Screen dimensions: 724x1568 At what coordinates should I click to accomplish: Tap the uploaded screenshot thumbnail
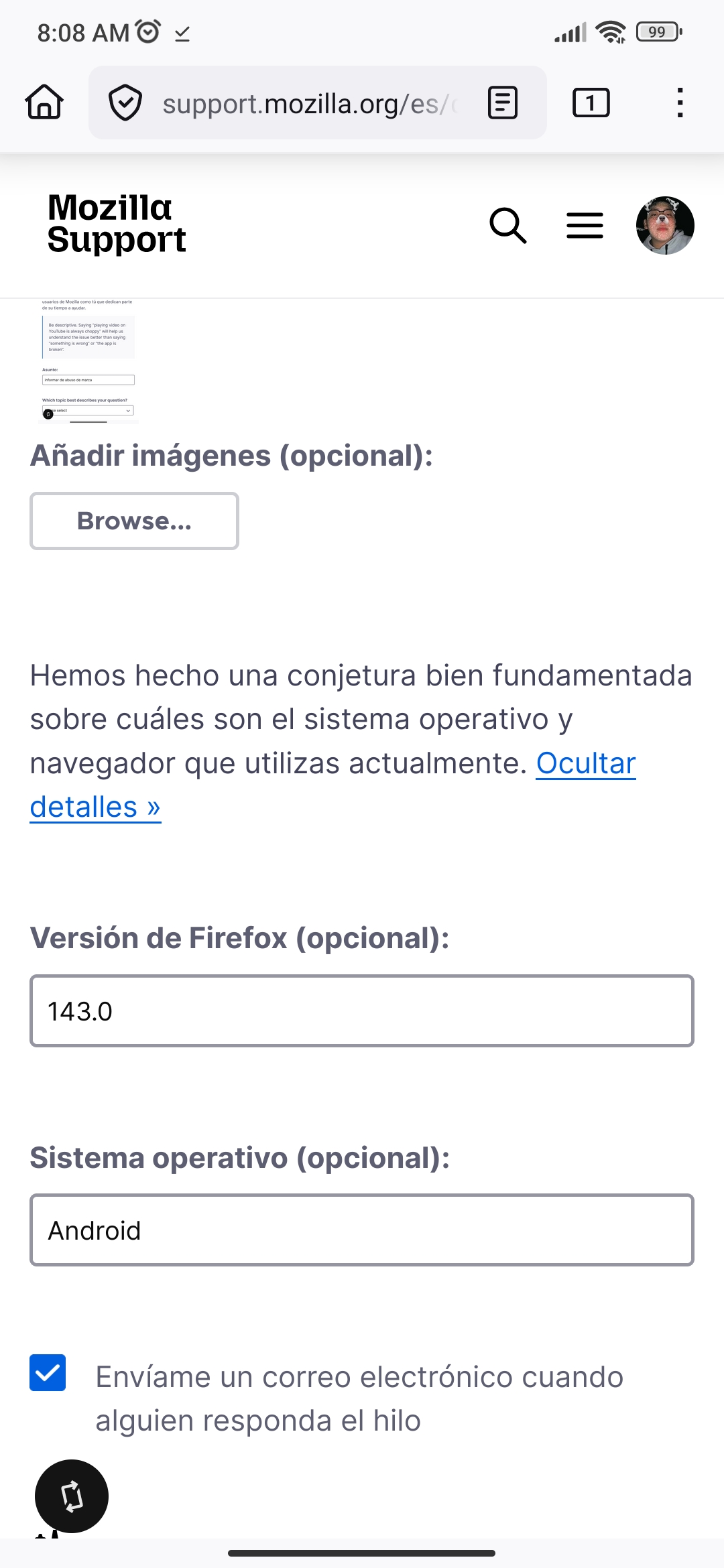pyautogui.click(x=88, y=361)
